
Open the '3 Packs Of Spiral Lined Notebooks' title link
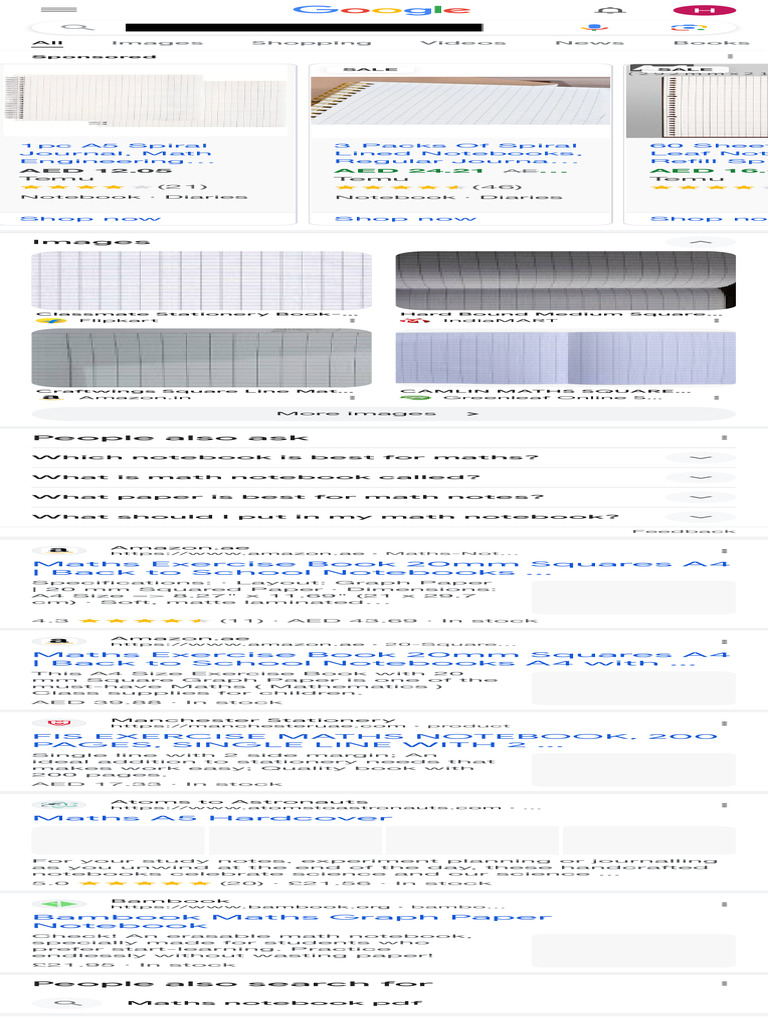pos(458,153)
